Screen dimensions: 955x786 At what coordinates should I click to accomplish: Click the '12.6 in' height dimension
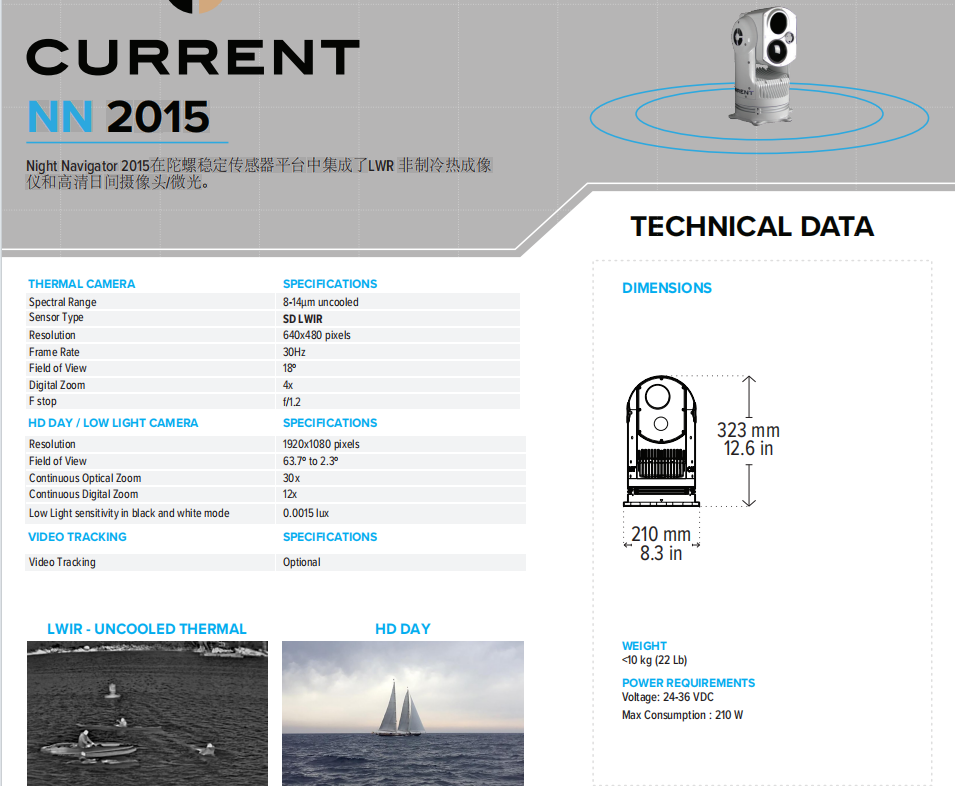pyautogui.click(x=749, y=449)
